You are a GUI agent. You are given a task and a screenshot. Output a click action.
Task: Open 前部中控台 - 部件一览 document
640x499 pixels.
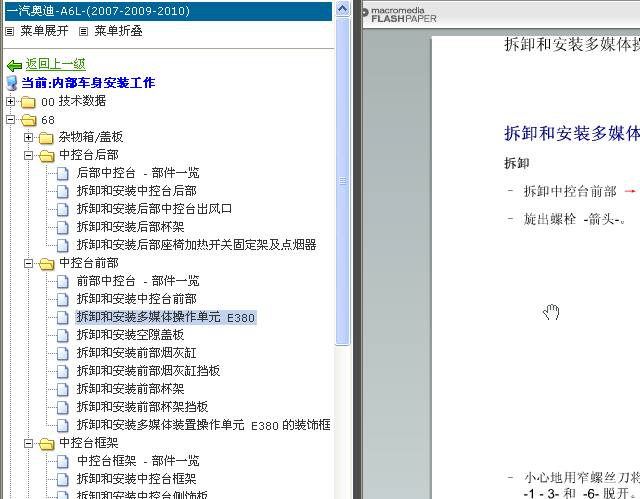pyautogui.click(x=138, y=281)
